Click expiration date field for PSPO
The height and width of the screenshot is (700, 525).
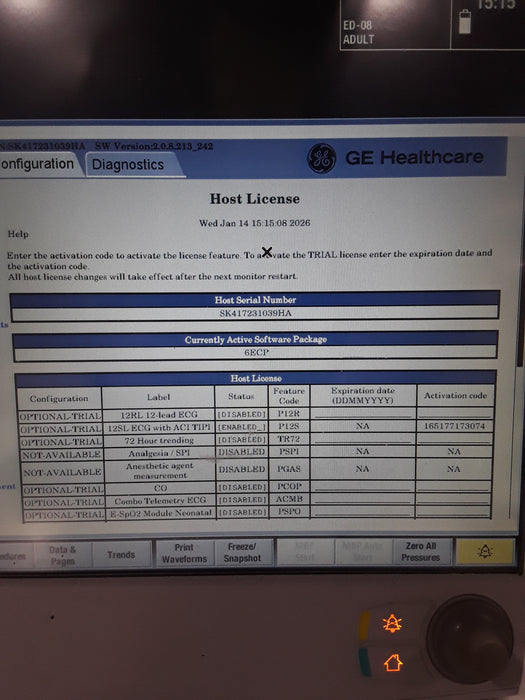[x=362, y=511]
